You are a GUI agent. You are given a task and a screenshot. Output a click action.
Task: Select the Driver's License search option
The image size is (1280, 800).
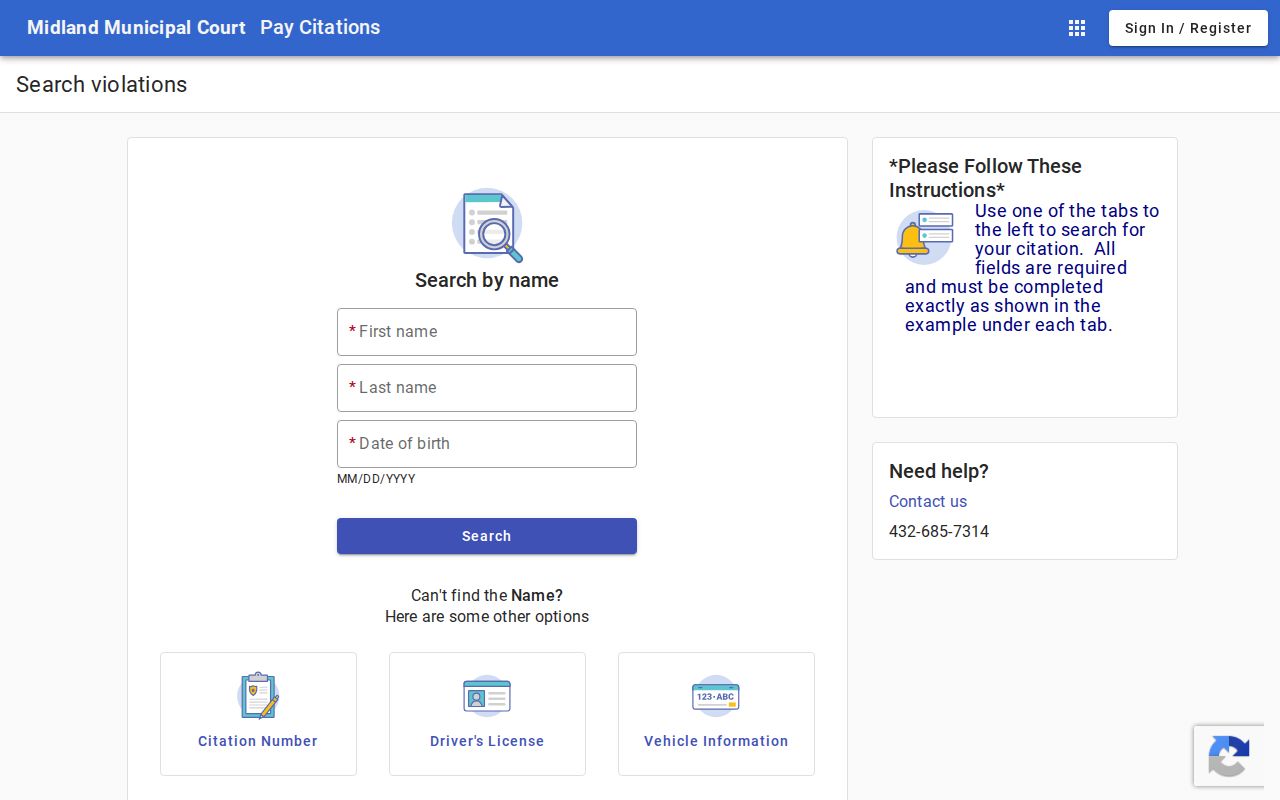tap(487, 714)
